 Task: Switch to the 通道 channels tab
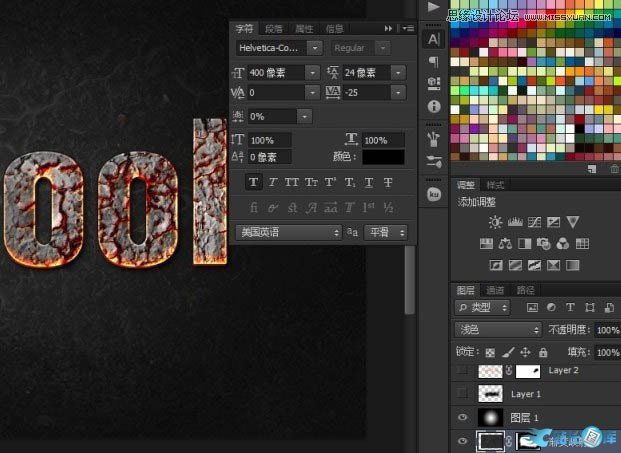tap(496, 289)
